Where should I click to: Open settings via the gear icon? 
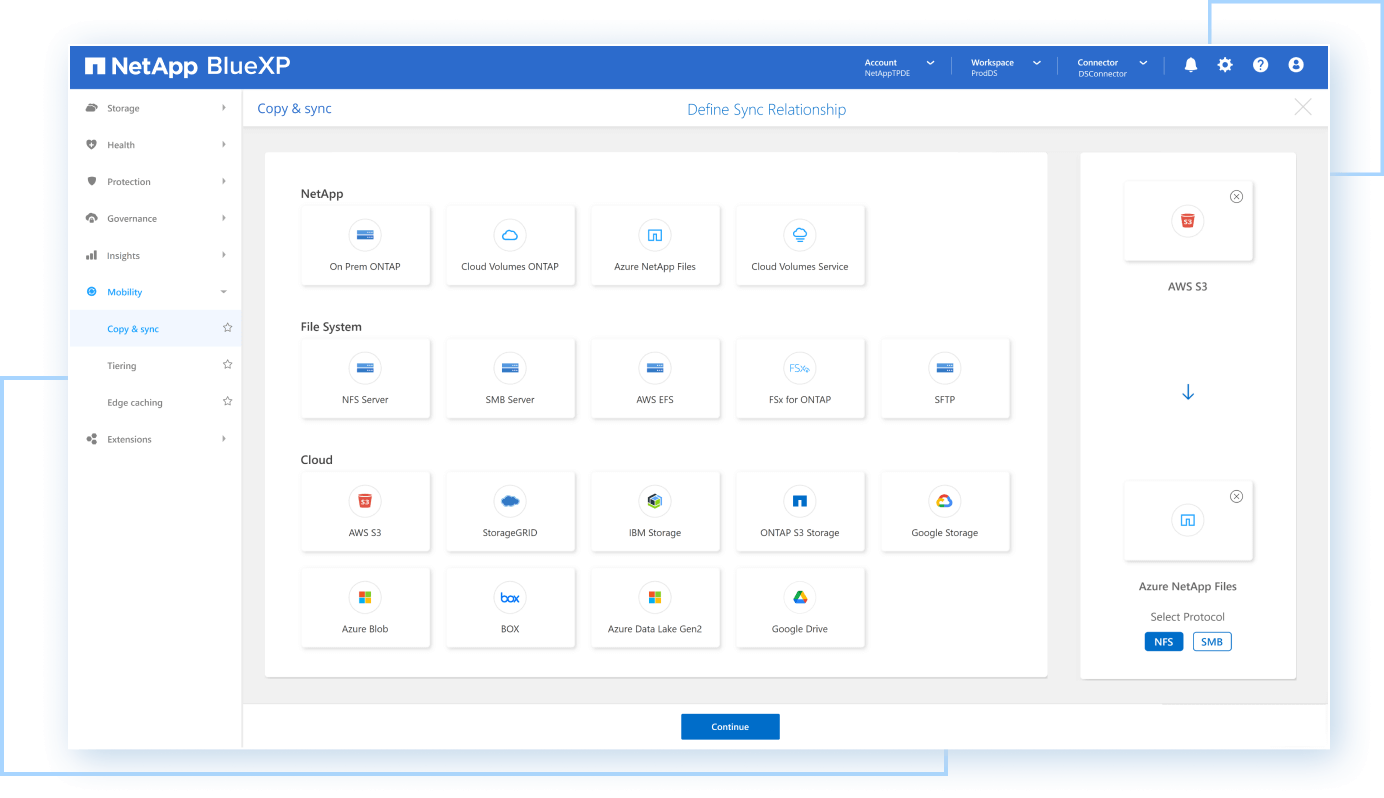tap(1225, 65)
